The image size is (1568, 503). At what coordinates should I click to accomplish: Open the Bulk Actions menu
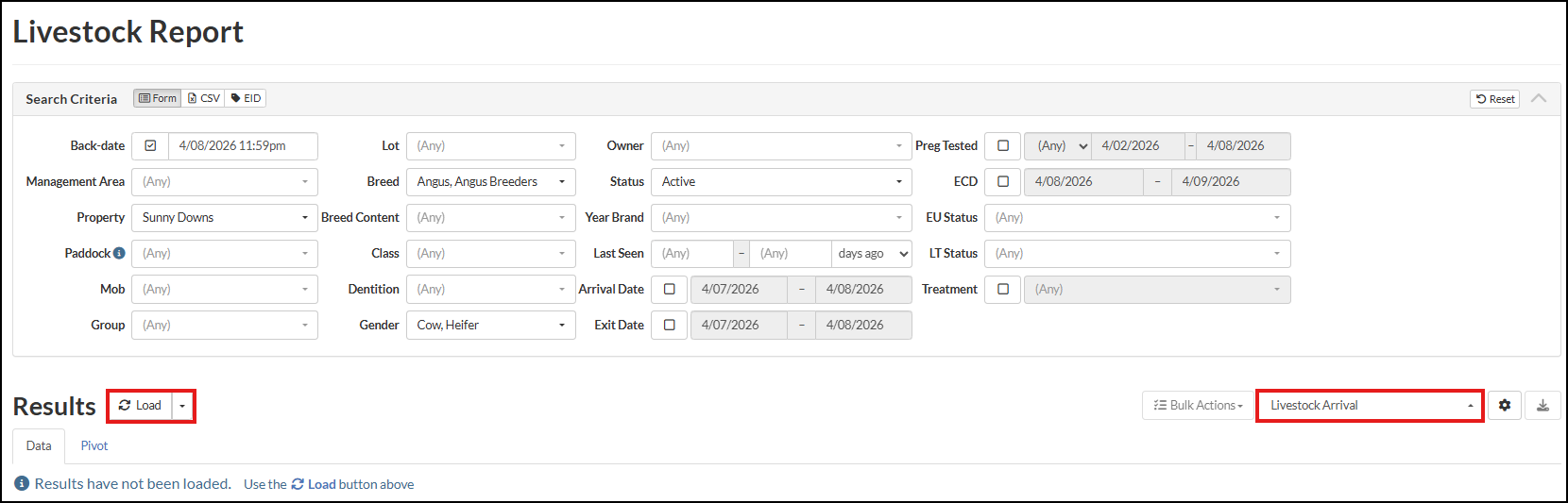point(1198,406)
